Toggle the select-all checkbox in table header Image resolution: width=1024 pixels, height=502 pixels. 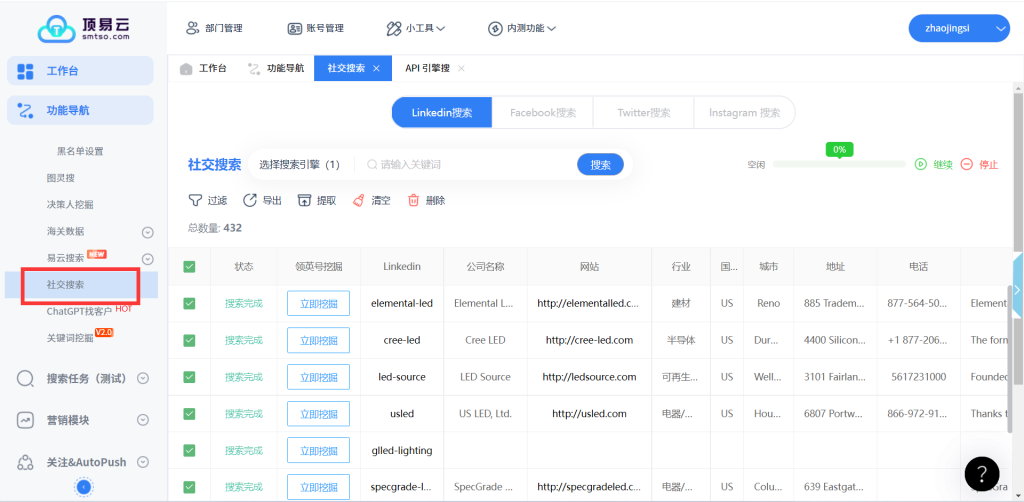[x=189, y=267]
